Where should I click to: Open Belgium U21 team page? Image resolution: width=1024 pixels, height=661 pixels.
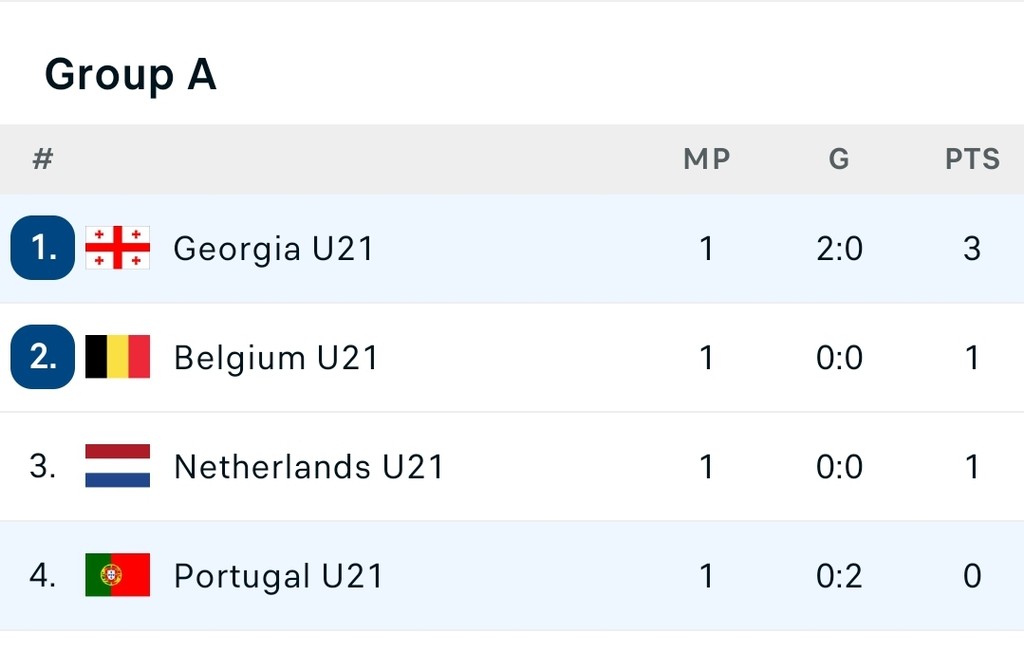[x=276, y=358]
